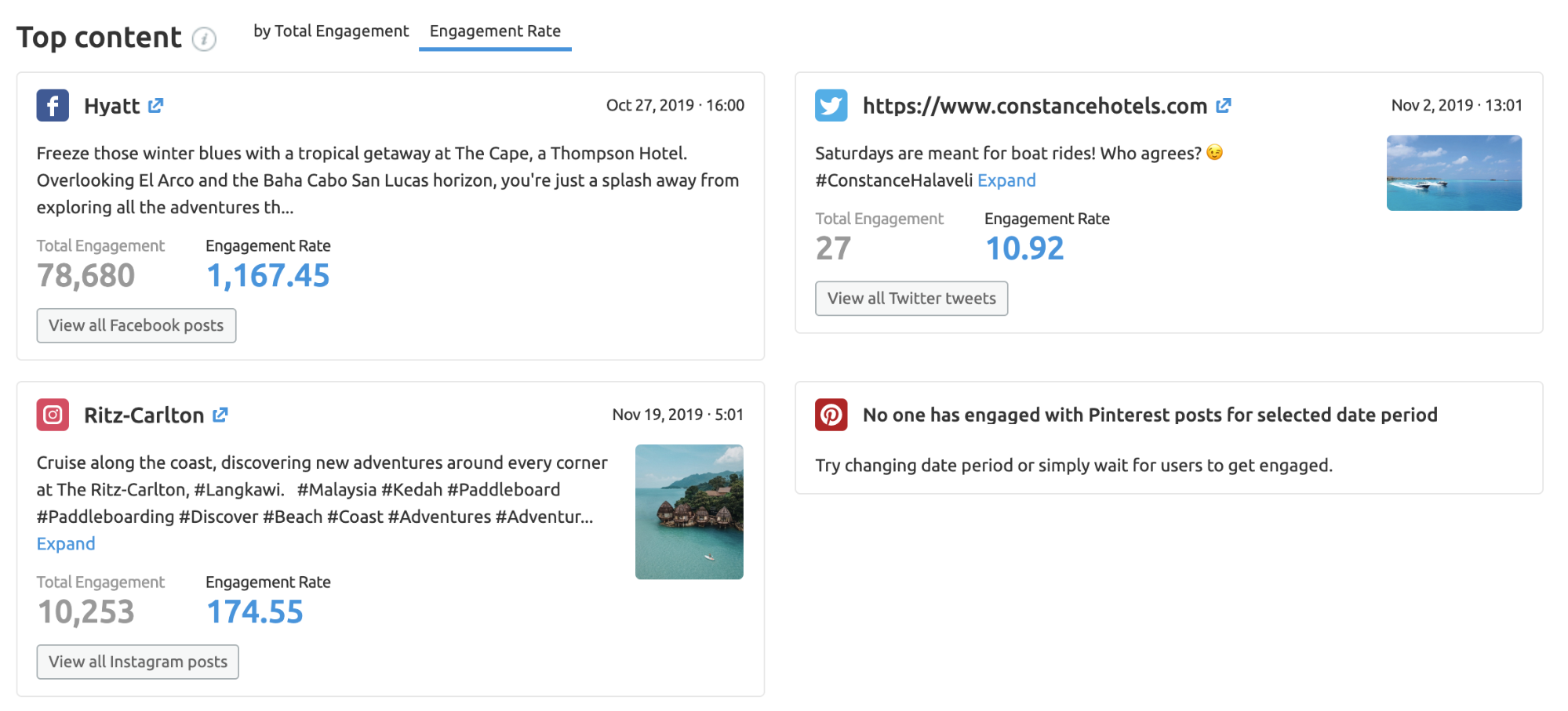Expand the Ritz-Carlton Langkawi post text
1568x711 pixels.
coord(66,544)
